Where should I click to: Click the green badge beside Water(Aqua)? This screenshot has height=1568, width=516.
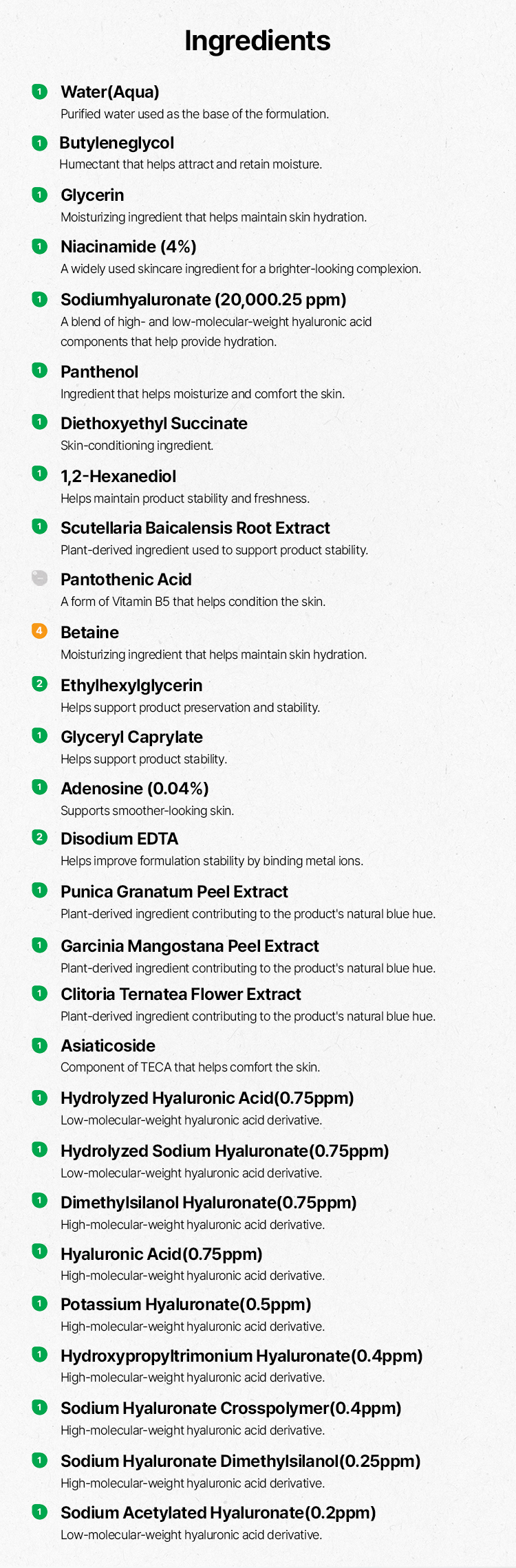click(x=40, y=91)
